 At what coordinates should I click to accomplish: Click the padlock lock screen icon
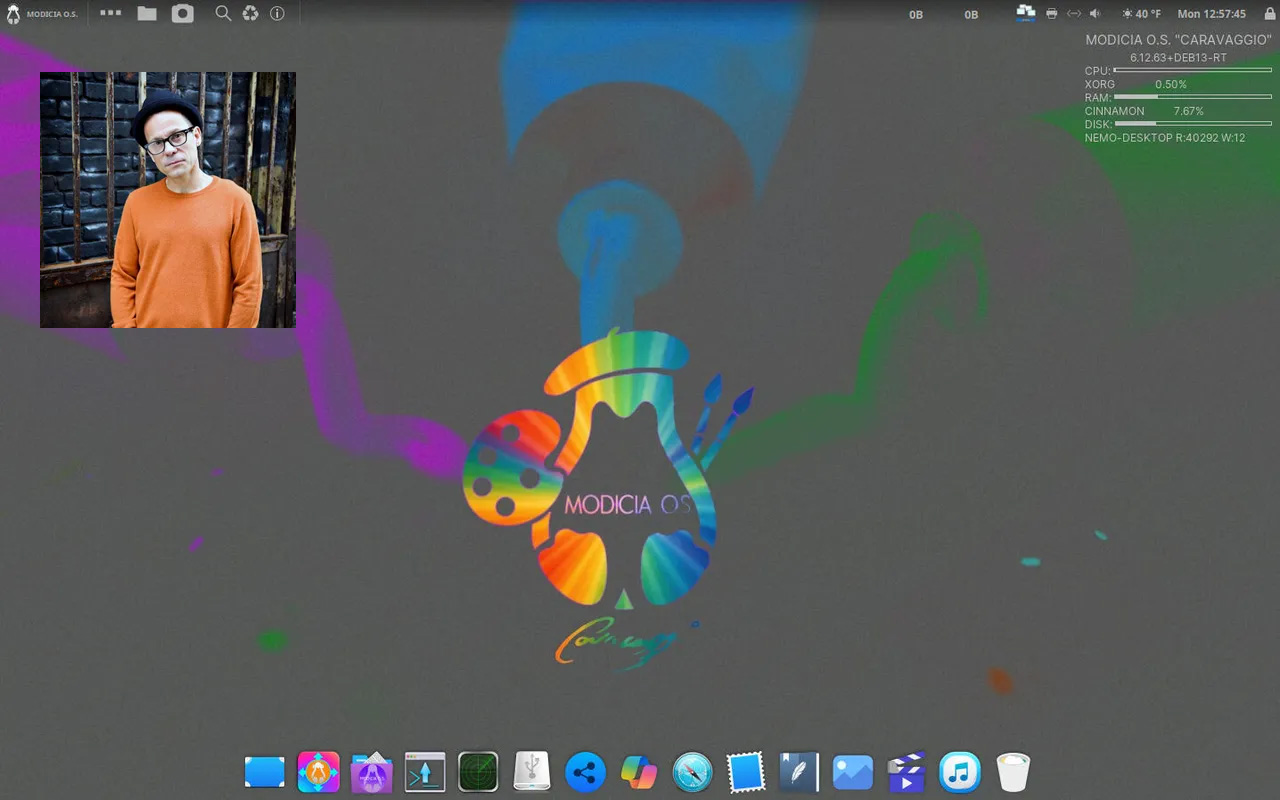pyautogui.click(x=1268, y=14)
